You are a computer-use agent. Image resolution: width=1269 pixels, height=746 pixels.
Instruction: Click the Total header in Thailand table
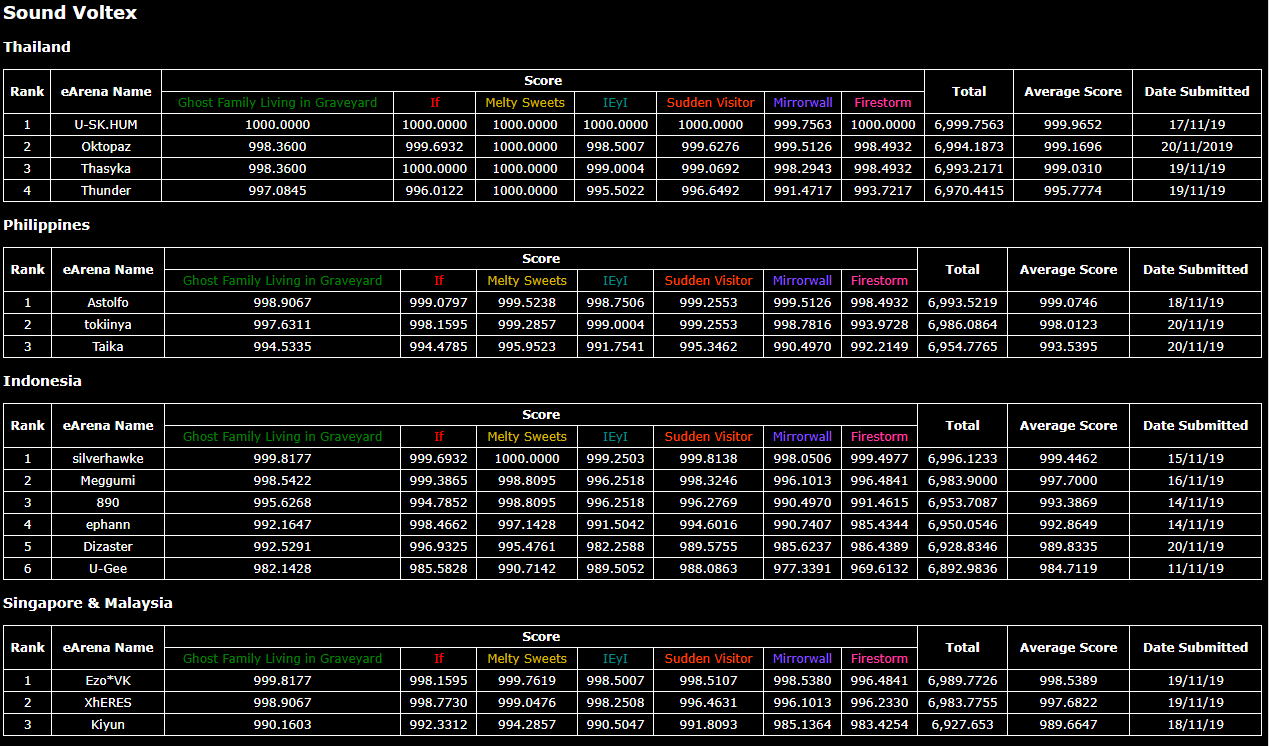968,91
